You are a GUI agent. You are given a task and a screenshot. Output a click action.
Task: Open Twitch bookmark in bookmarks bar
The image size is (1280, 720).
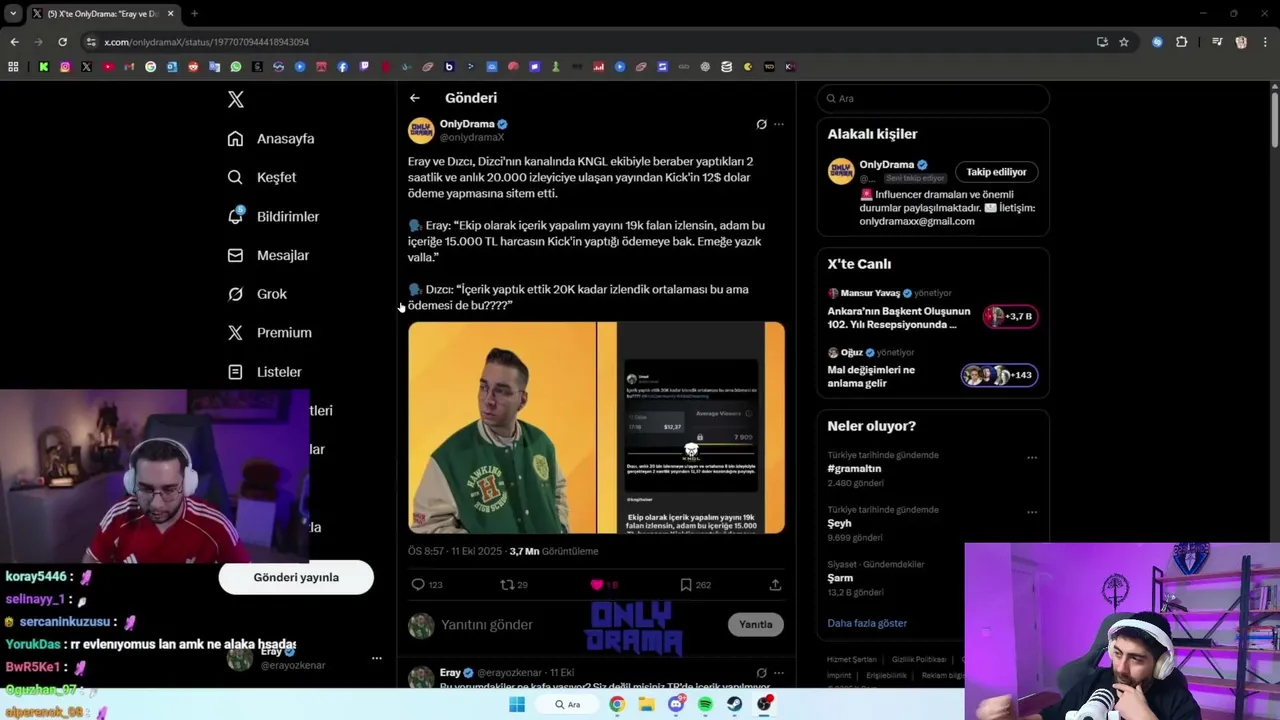[x=364, y=67]
